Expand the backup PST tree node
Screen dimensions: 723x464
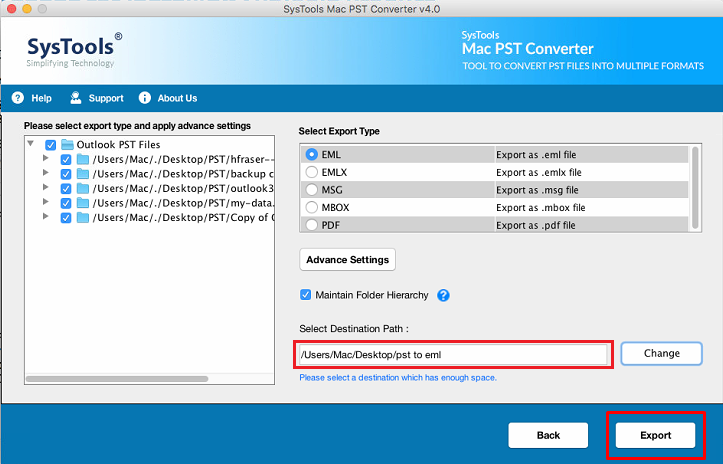click(46, 173)
